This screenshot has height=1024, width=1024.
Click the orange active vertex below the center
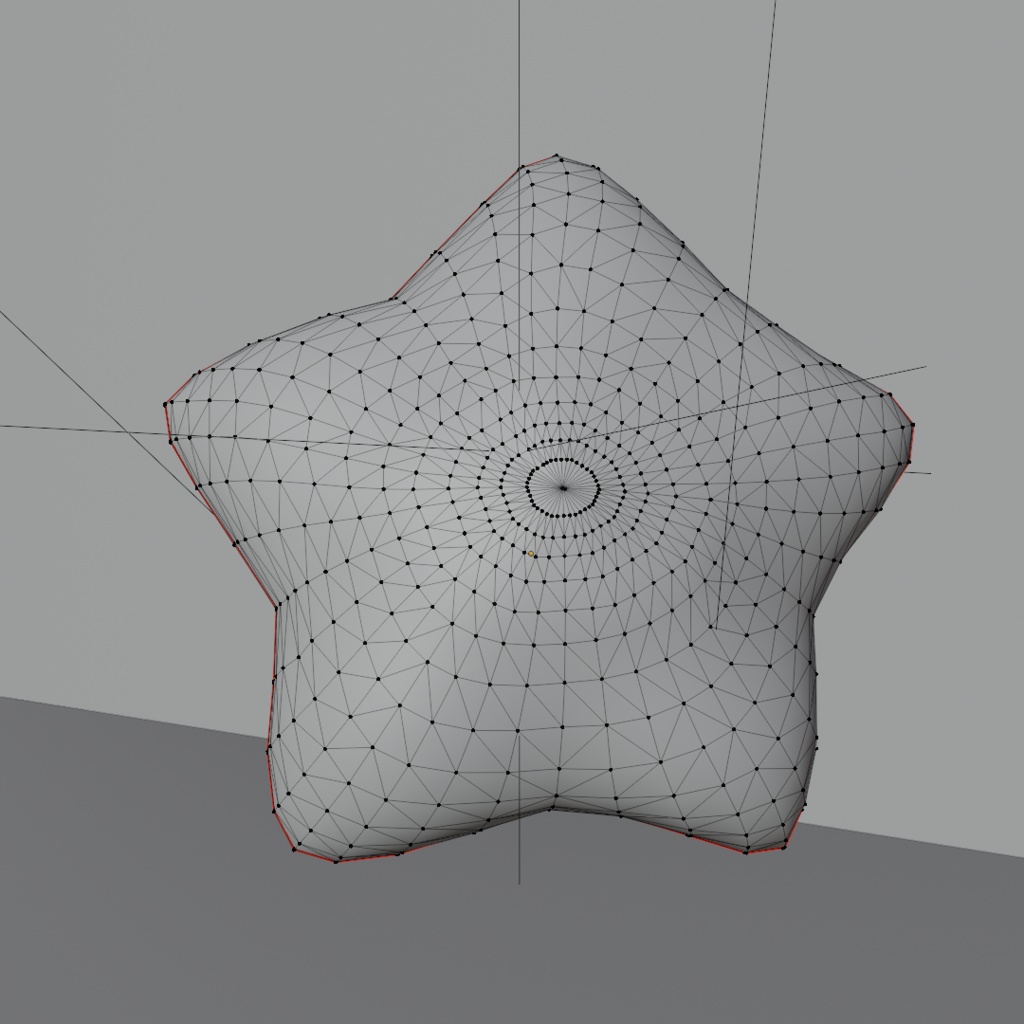(x=531, y=554)
